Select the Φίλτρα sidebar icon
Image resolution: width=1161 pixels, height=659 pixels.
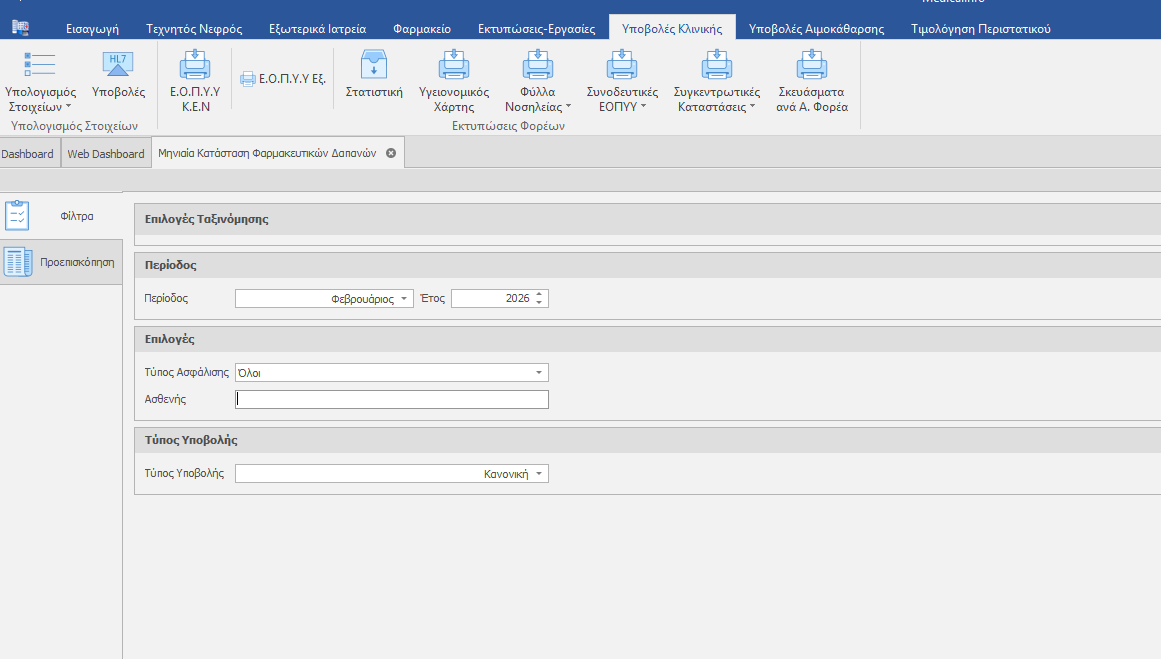19,216
